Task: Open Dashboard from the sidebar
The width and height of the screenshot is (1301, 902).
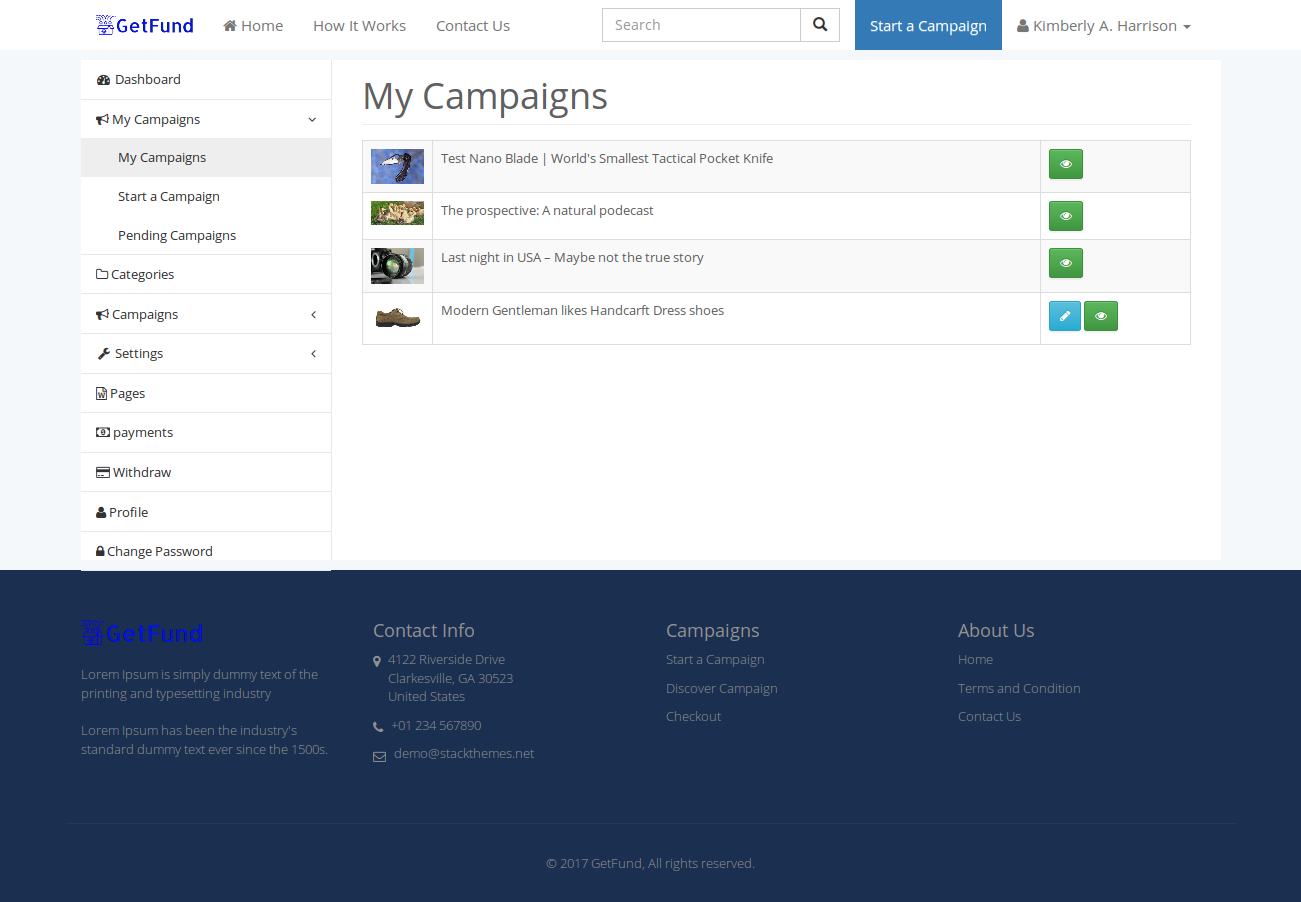Action: (x=206, y=80)
